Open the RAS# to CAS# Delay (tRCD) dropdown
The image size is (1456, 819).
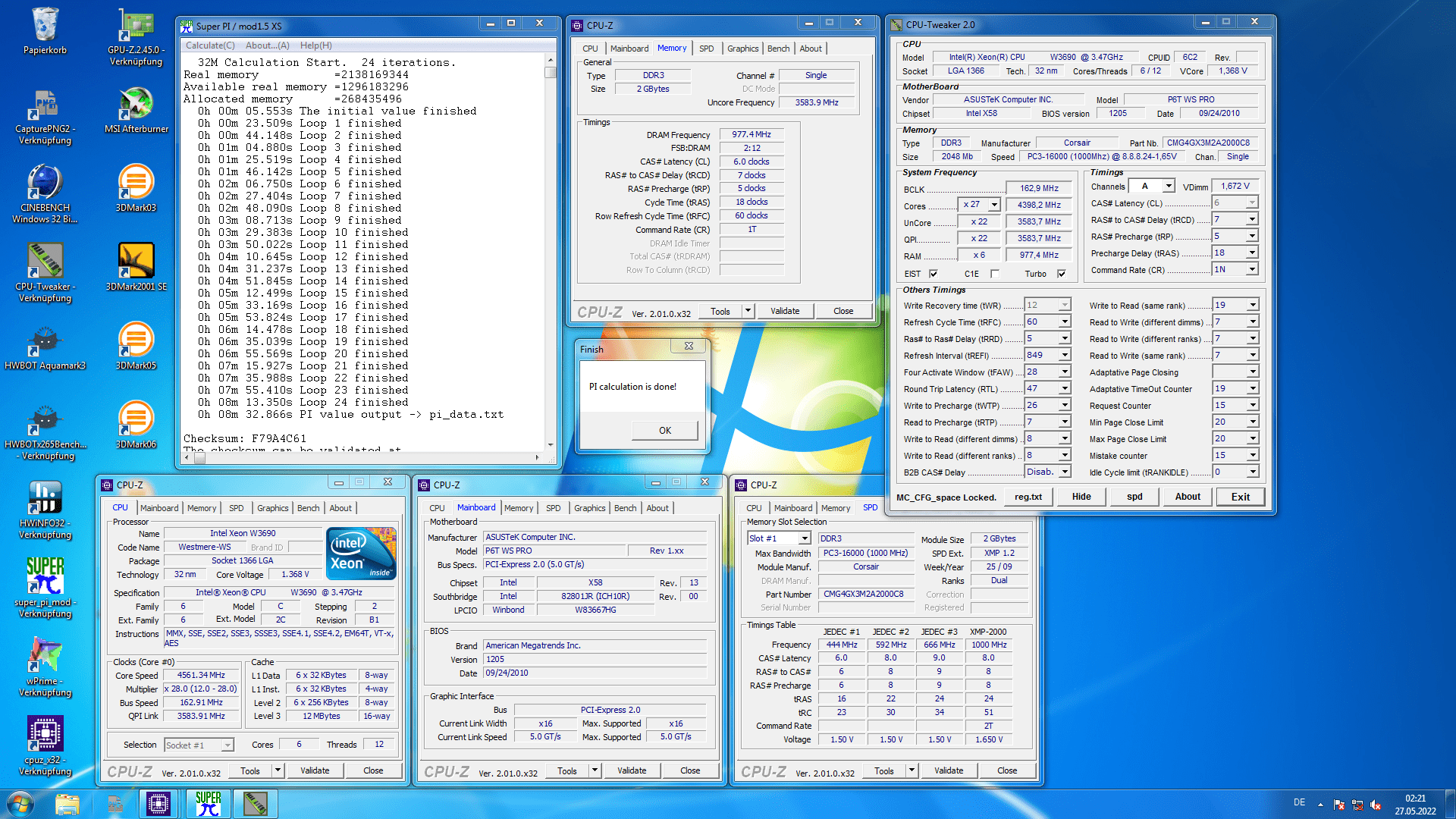[1252, 219]
